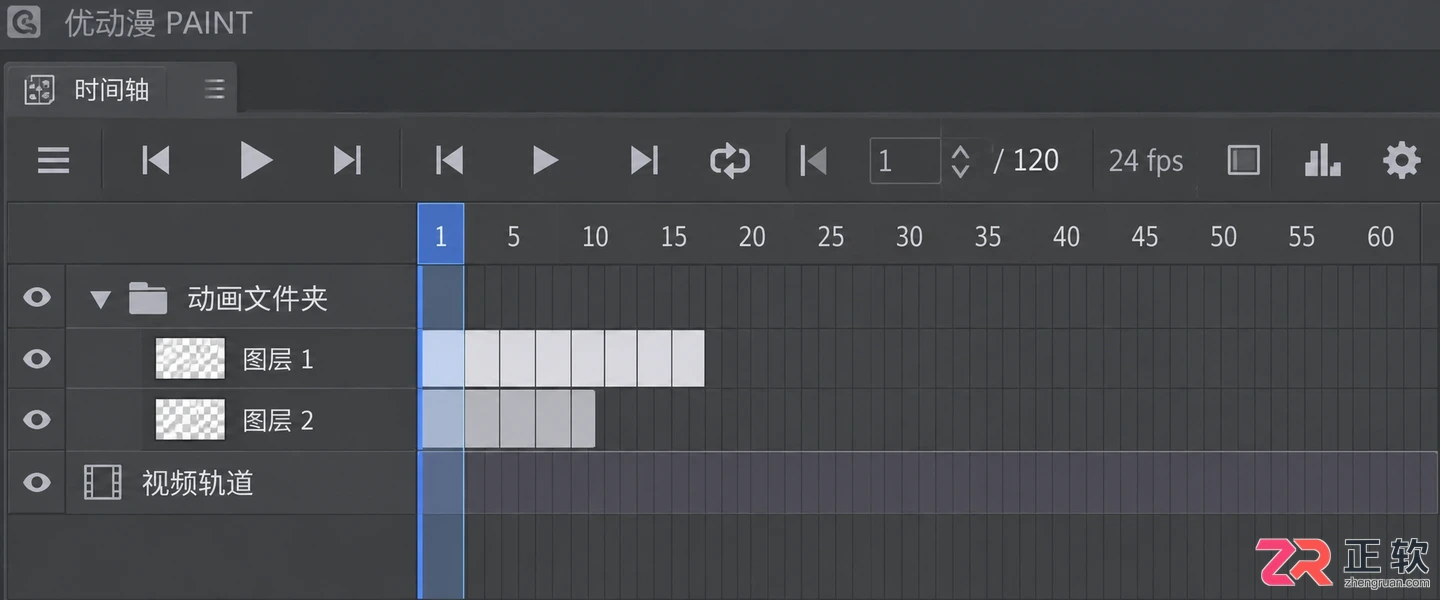Click the folder icon of 动画文件夹
The image size is (1440, 600).
click(x=148, y=298)
